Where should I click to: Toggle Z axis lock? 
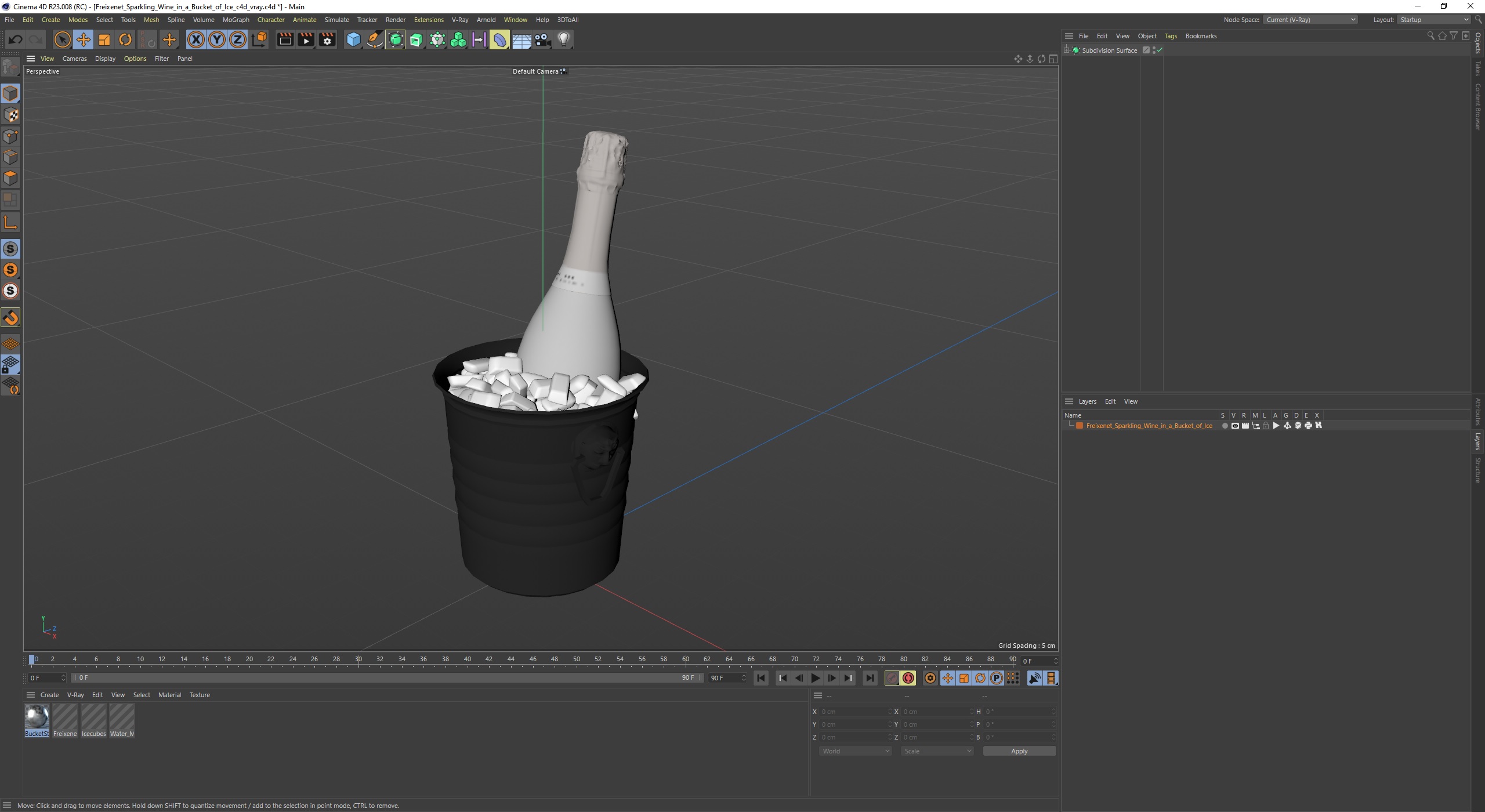pyautogui.click(x=238, y=39)
